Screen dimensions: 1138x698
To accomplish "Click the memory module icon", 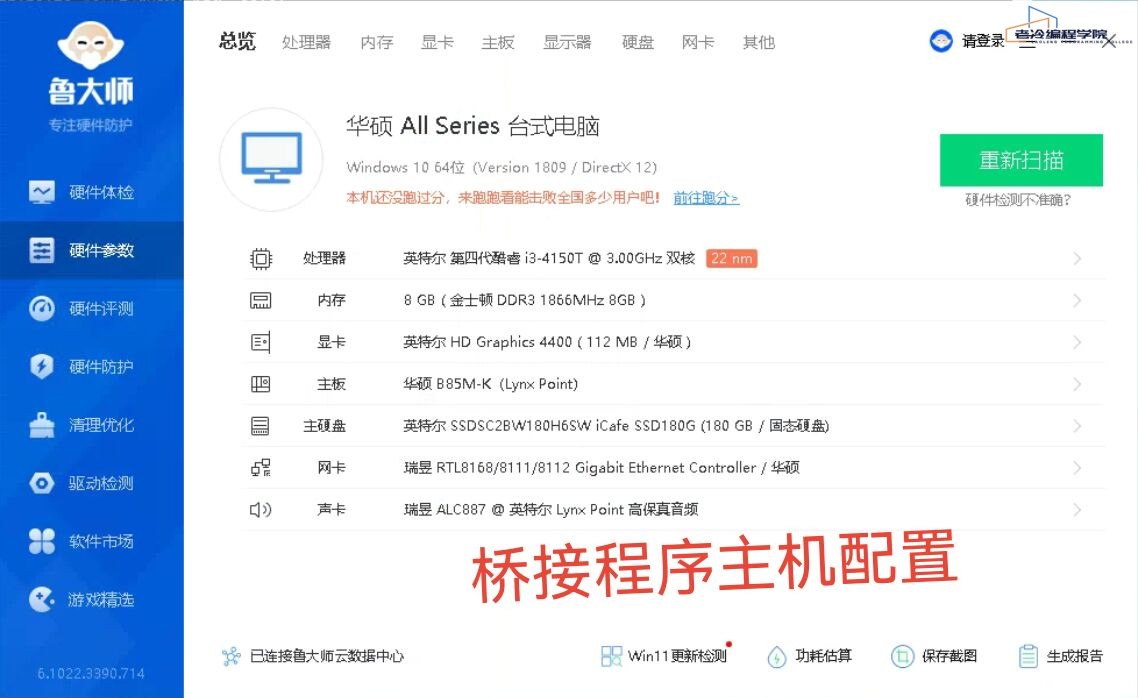I will pos(261,300).
